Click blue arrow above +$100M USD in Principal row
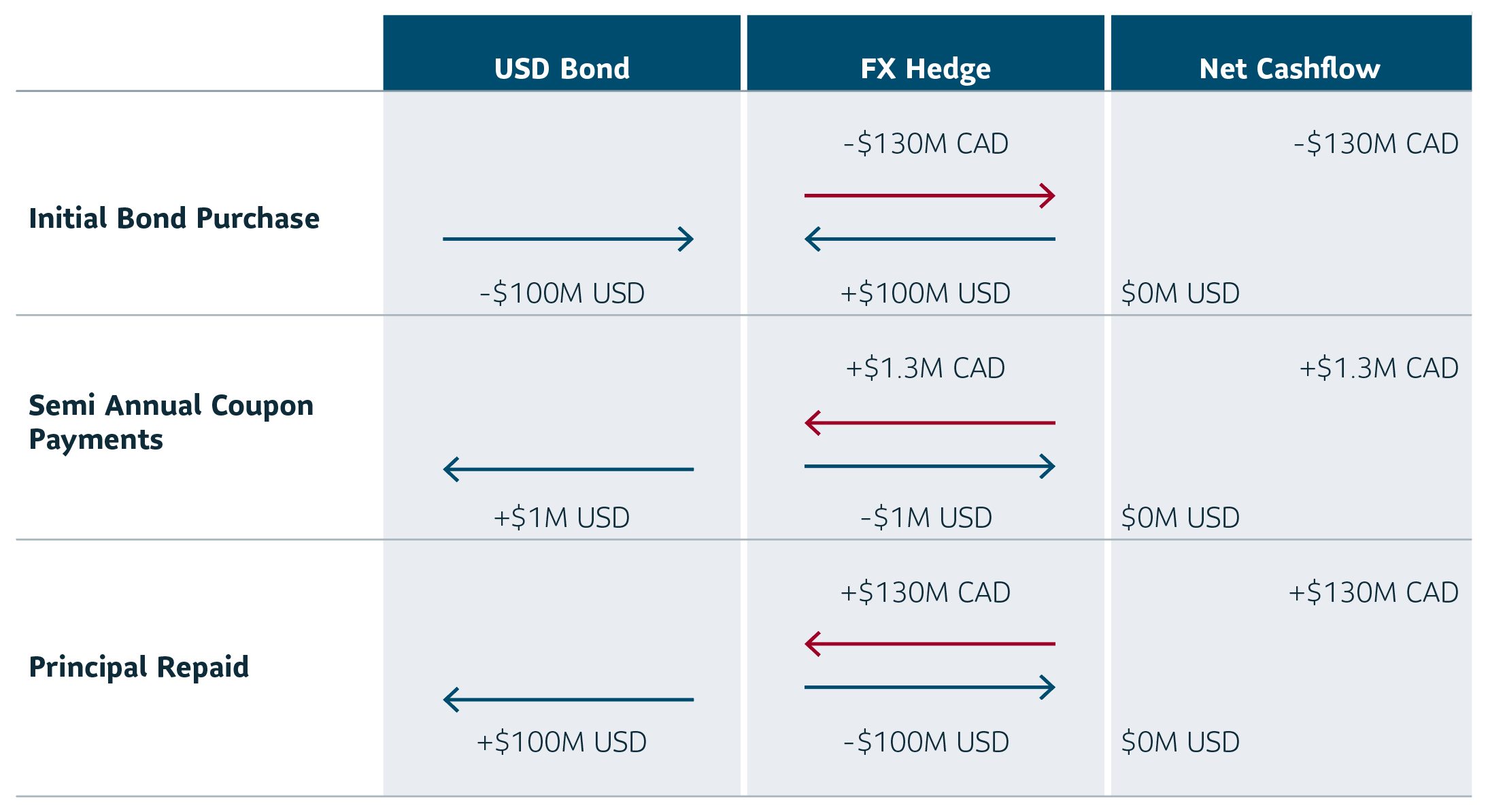The width and height of the screenshot is (1488, 812). 568,700
